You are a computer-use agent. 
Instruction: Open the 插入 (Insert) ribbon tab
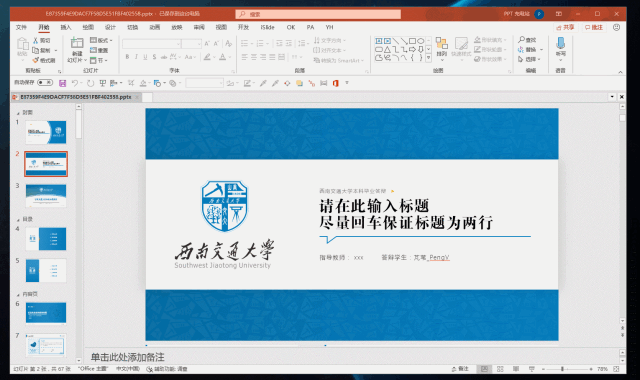66,27
